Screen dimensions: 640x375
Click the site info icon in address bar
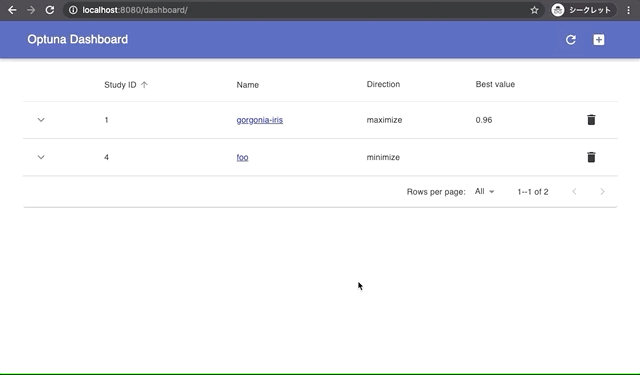pos(73,10)
